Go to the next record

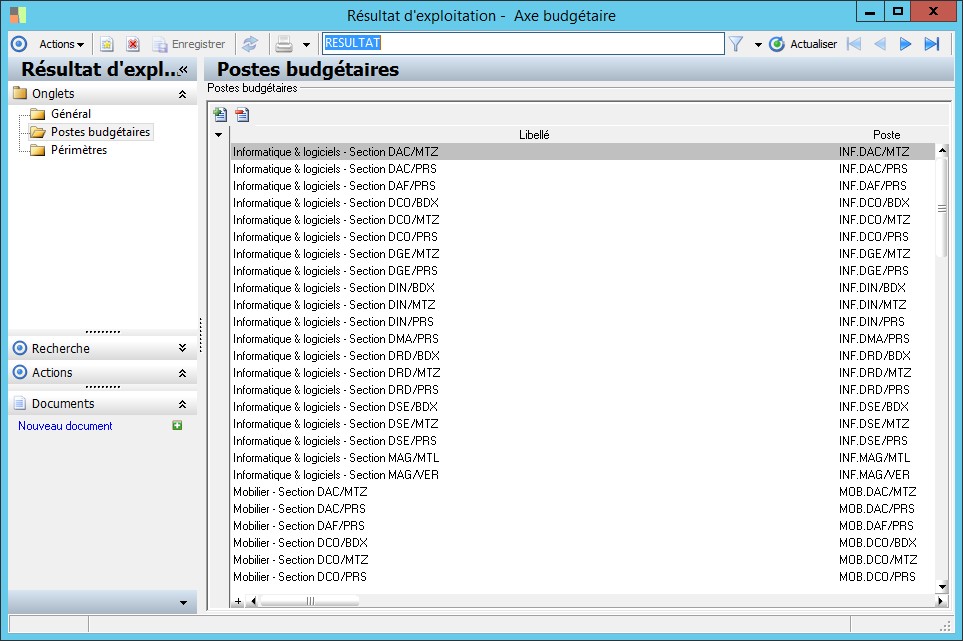click(x=905, y=44)
